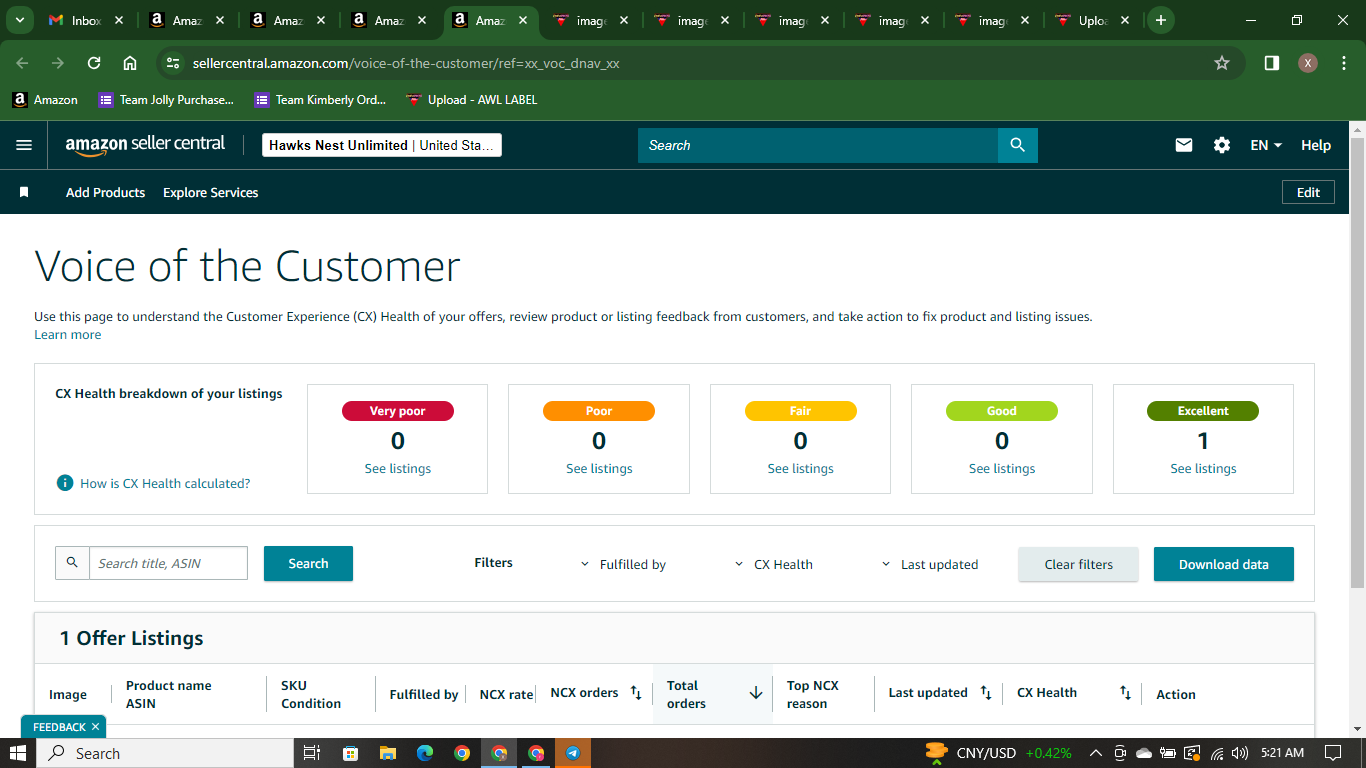
Task: Open the tab search dropdown arrow
Action: coord(19,20)
